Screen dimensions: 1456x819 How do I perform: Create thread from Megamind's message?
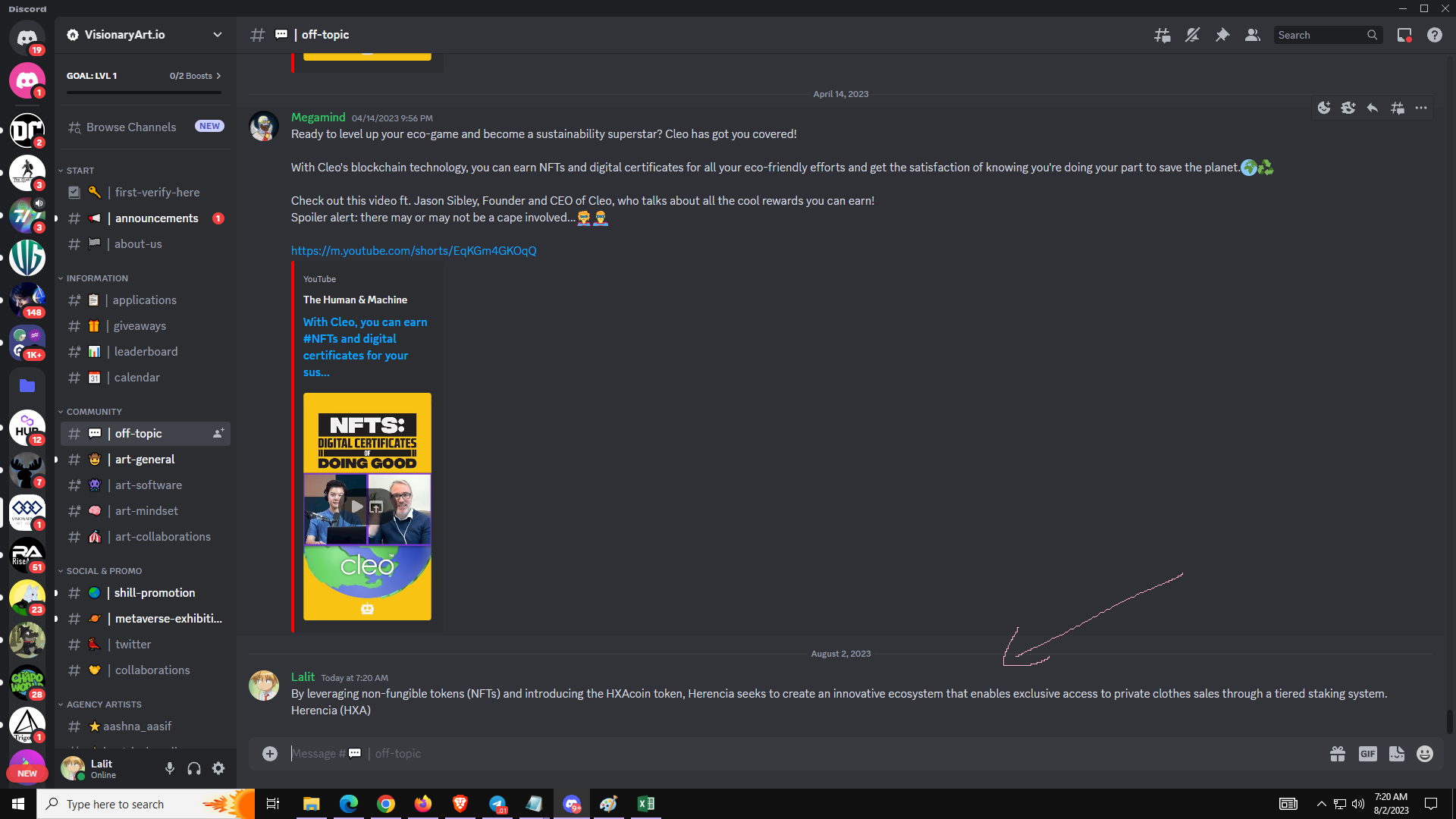(x=1397, y=108)
